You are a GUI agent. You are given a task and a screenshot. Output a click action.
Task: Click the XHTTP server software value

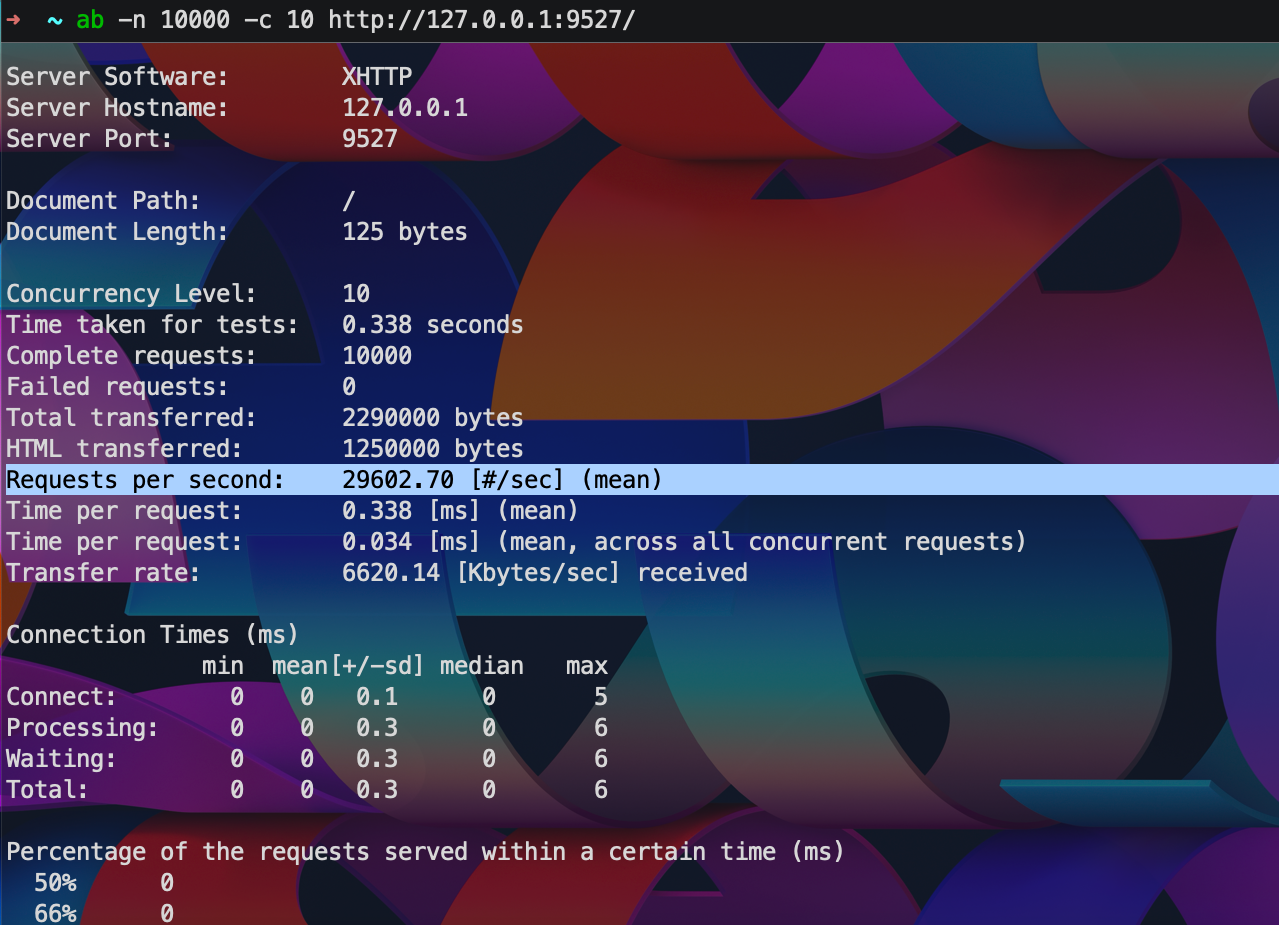pos(376,77)
